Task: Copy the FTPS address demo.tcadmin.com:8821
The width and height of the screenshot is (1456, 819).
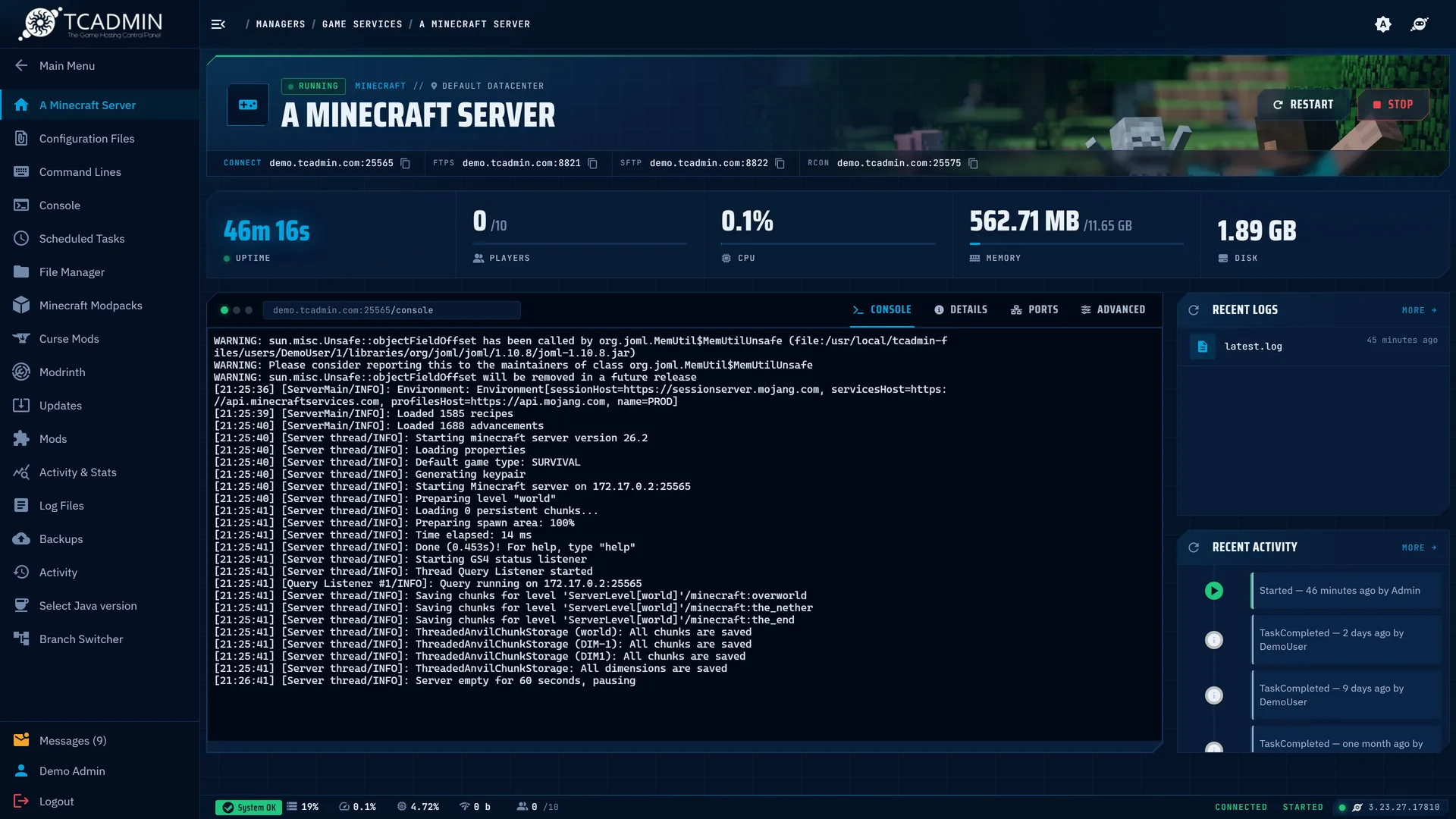Action: coord(593,164)
